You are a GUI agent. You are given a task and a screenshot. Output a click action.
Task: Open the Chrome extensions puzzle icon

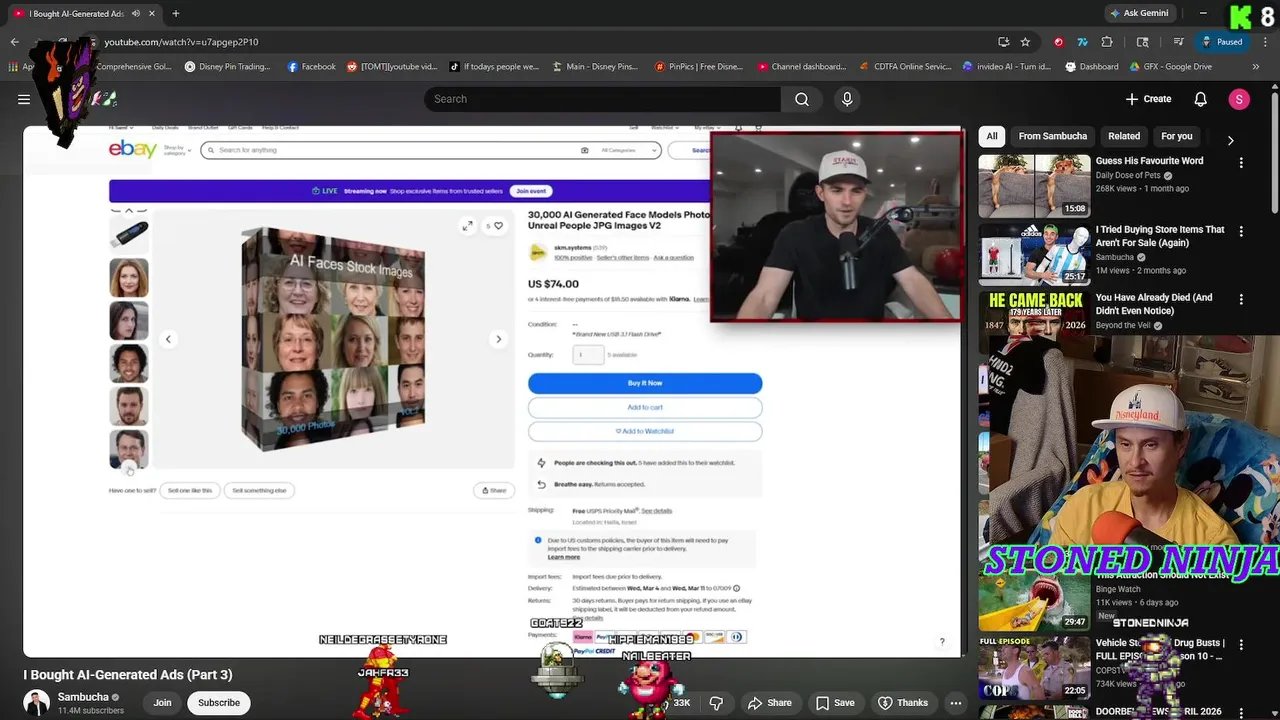(x=1107, y=42)
